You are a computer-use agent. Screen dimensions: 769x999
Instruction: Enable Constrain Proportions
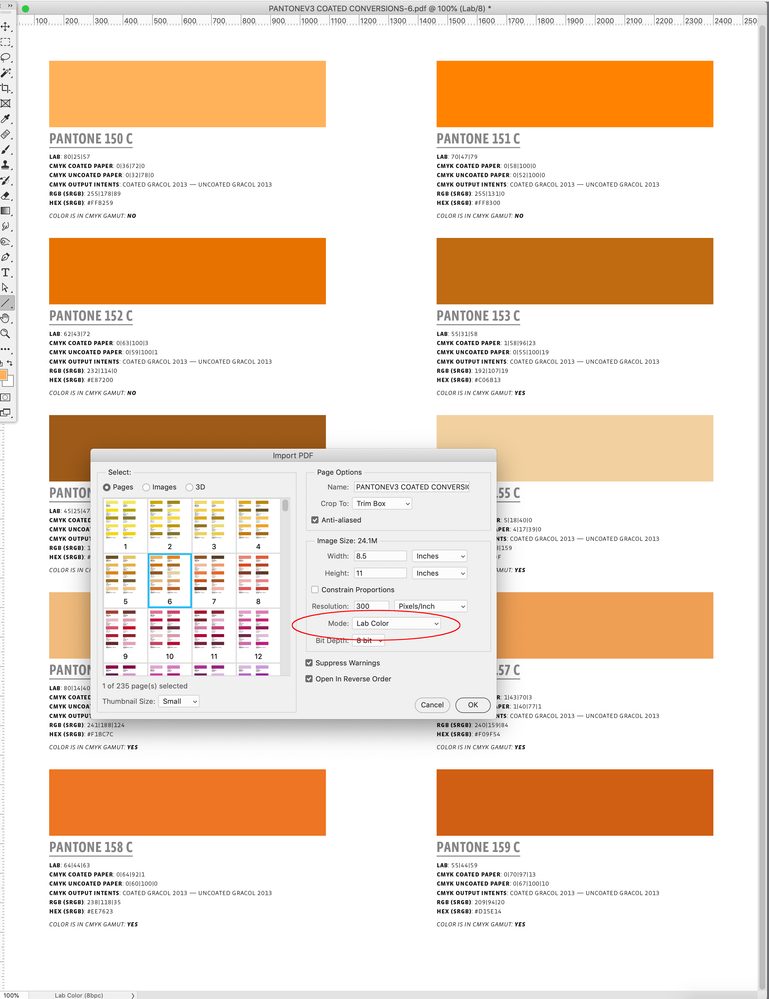click(x=315, y=590)
